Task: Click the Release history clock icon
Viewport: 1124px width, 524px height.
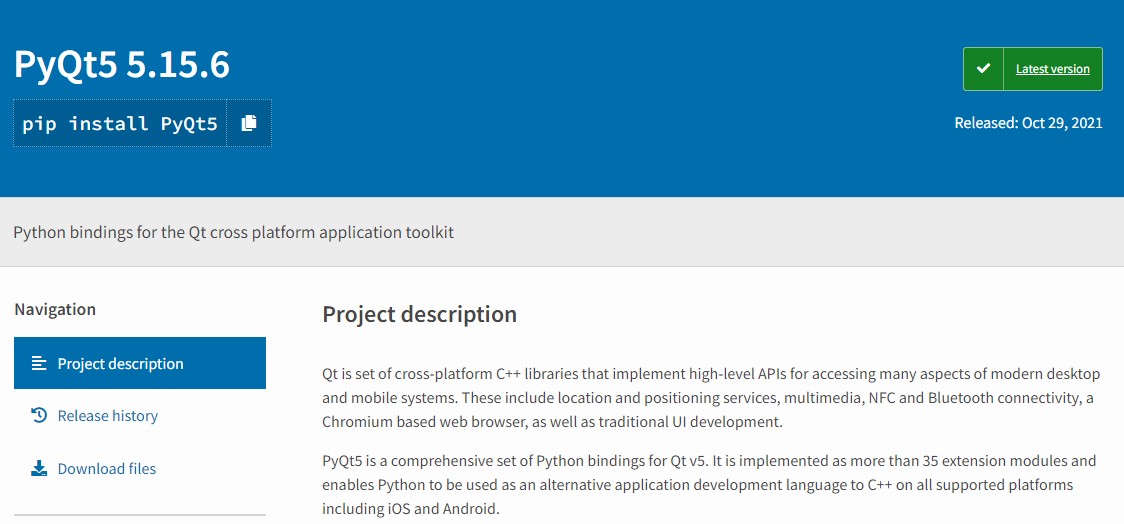Action: [39, 415]
